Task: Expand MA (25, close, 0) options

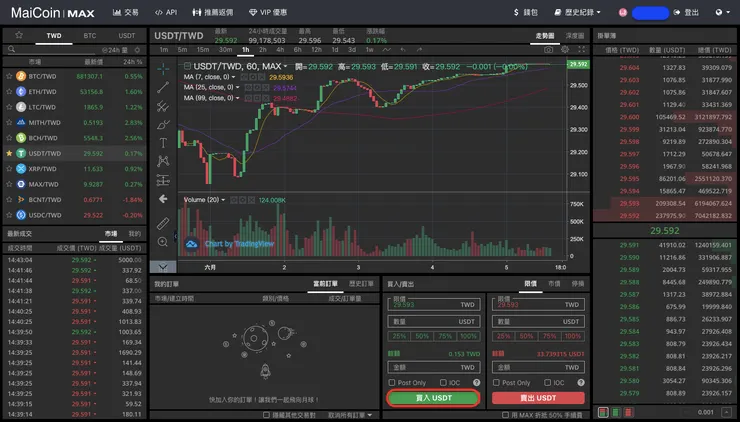Action: tap(237, 87)
